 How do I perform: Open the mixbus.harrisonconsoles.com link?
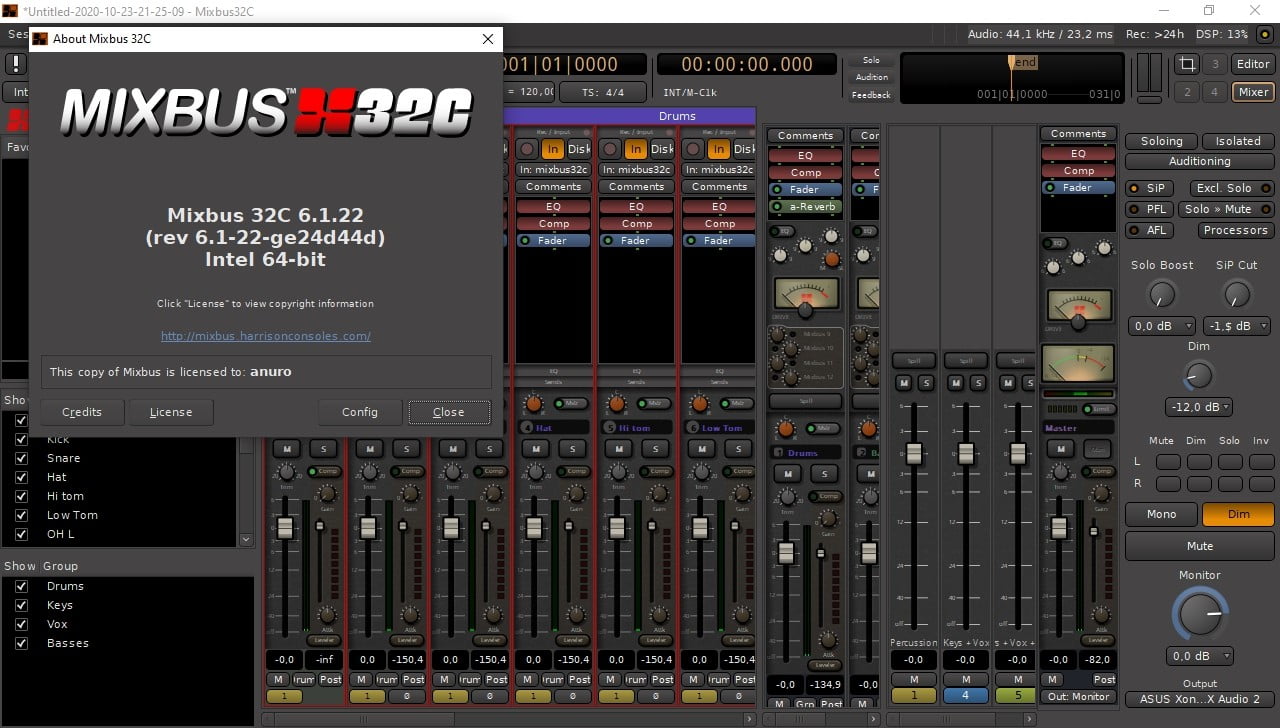pyautogui.click(x=266, y=336)
